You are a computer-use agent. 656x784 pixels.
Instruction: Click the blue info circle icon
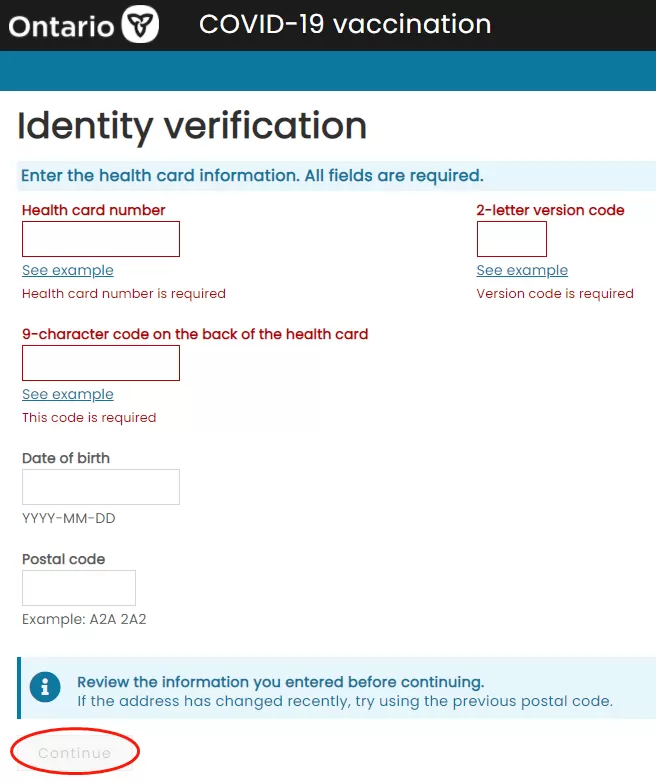(45, 686)
